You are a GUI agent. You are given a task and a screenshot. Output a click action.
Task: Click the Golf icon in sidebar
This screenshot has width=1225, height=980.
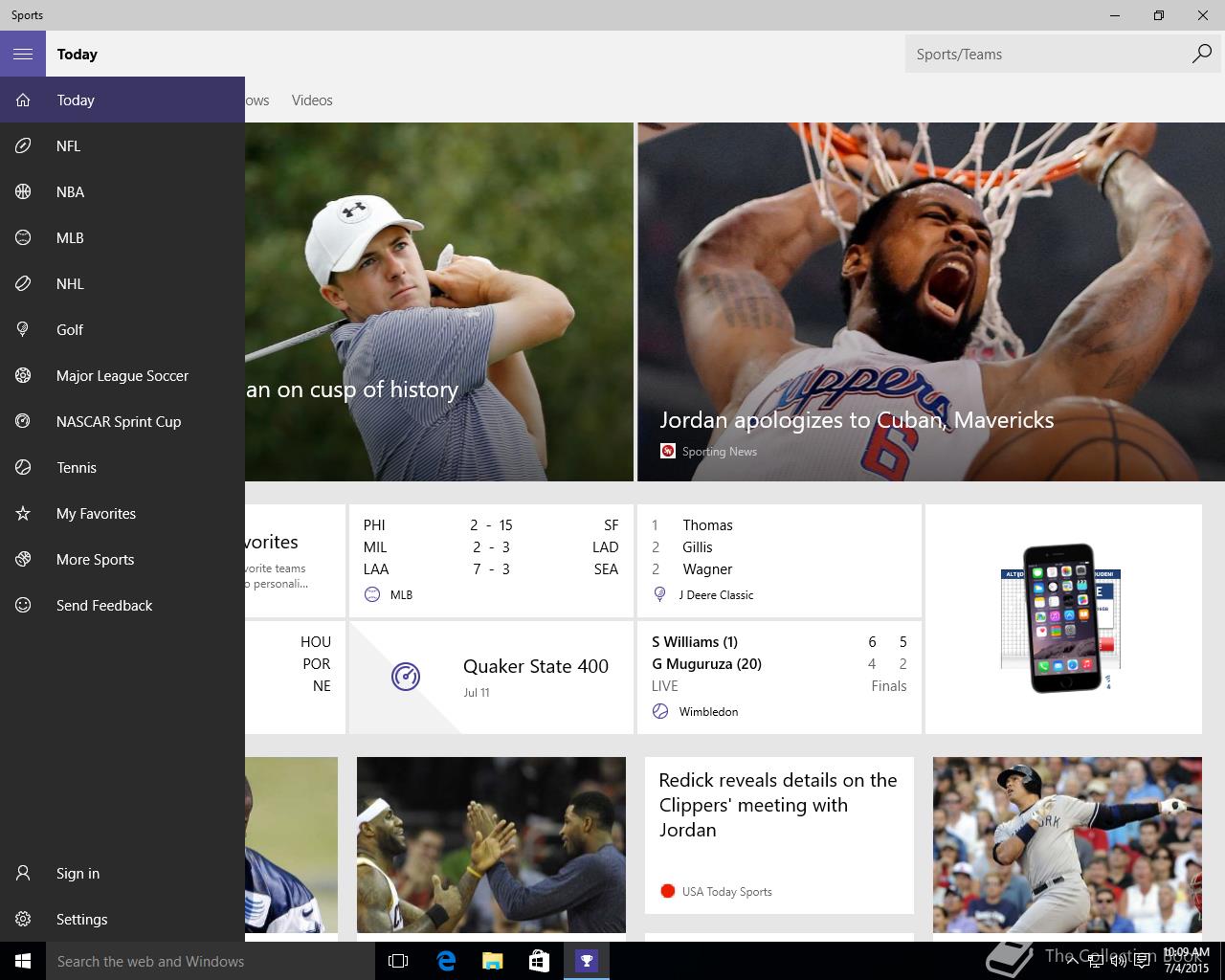[x=23, y=329]
